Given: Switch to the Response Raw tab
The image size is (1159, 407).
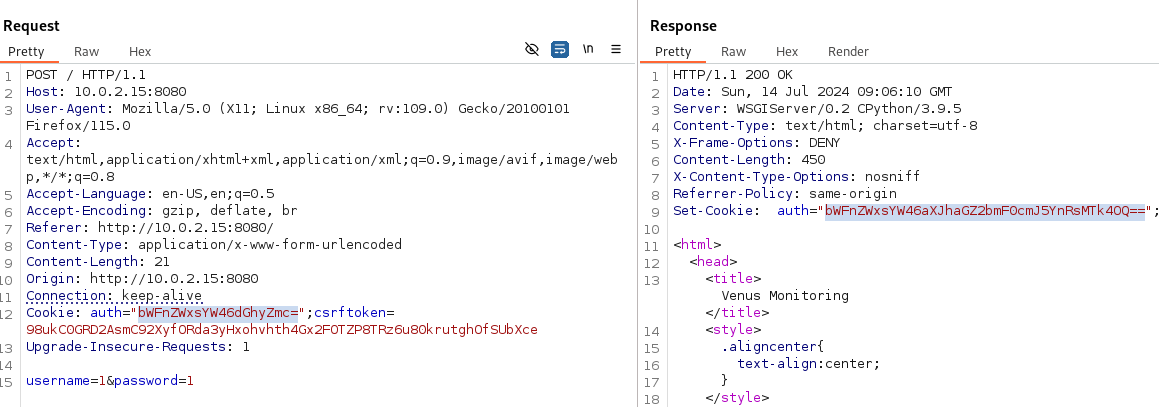Looking at the screenshot, I should 733,51.
